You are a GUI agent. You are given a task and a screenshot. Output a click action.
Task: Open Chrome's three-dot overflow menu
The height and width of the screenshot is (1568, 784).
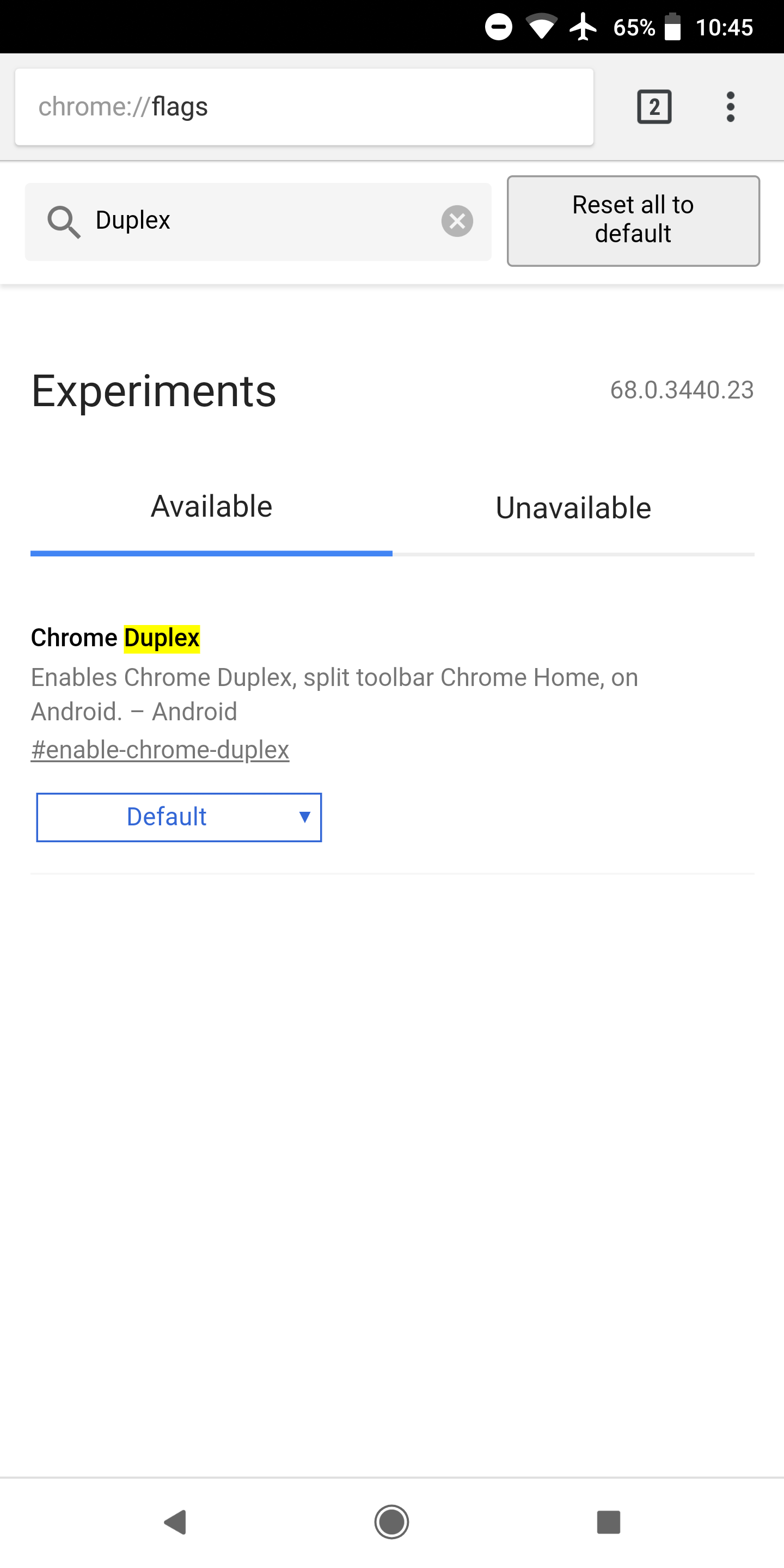730,107
